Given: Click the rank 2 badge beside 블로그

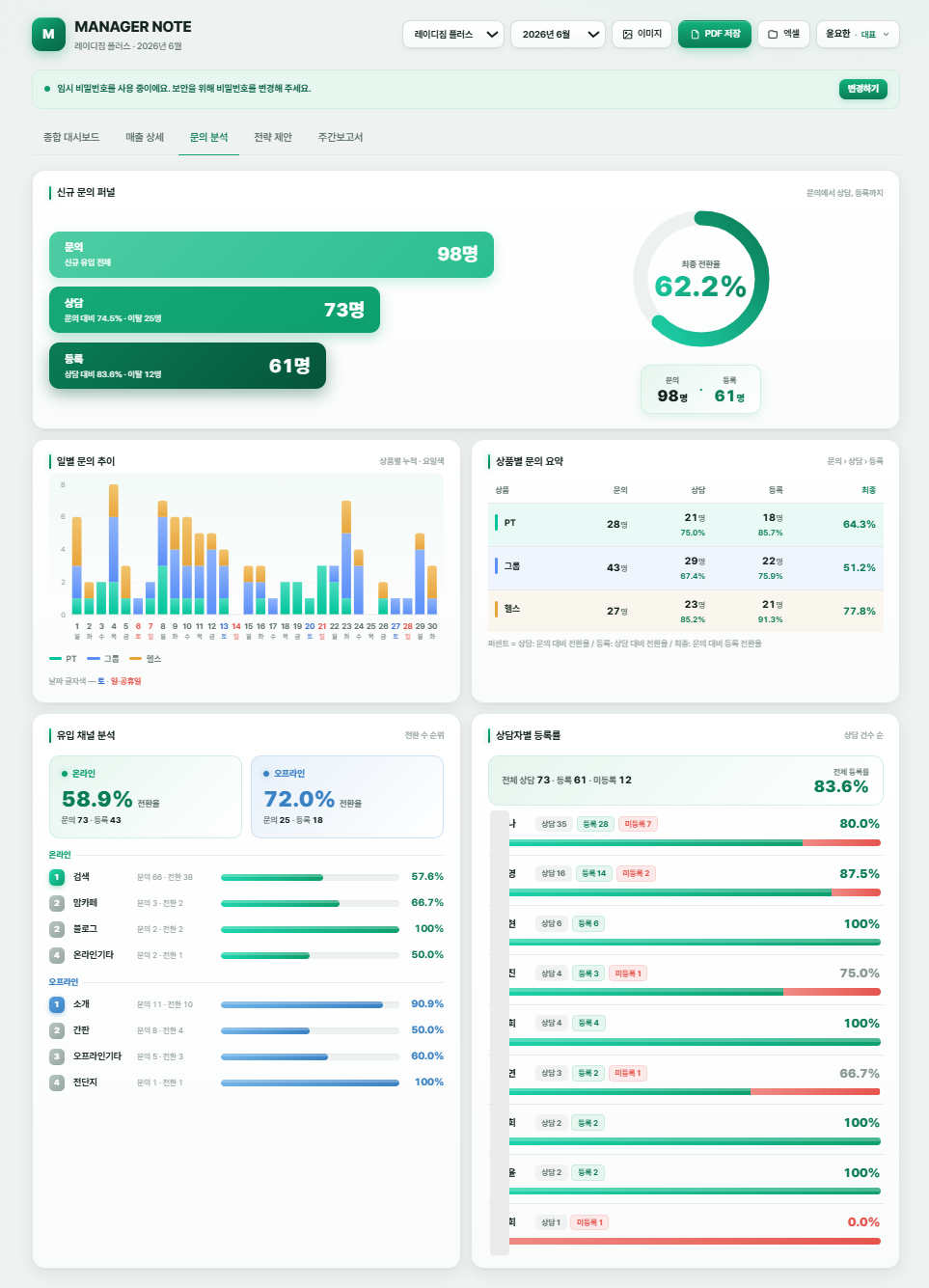Looking at the screenshot, I should 57,929.
